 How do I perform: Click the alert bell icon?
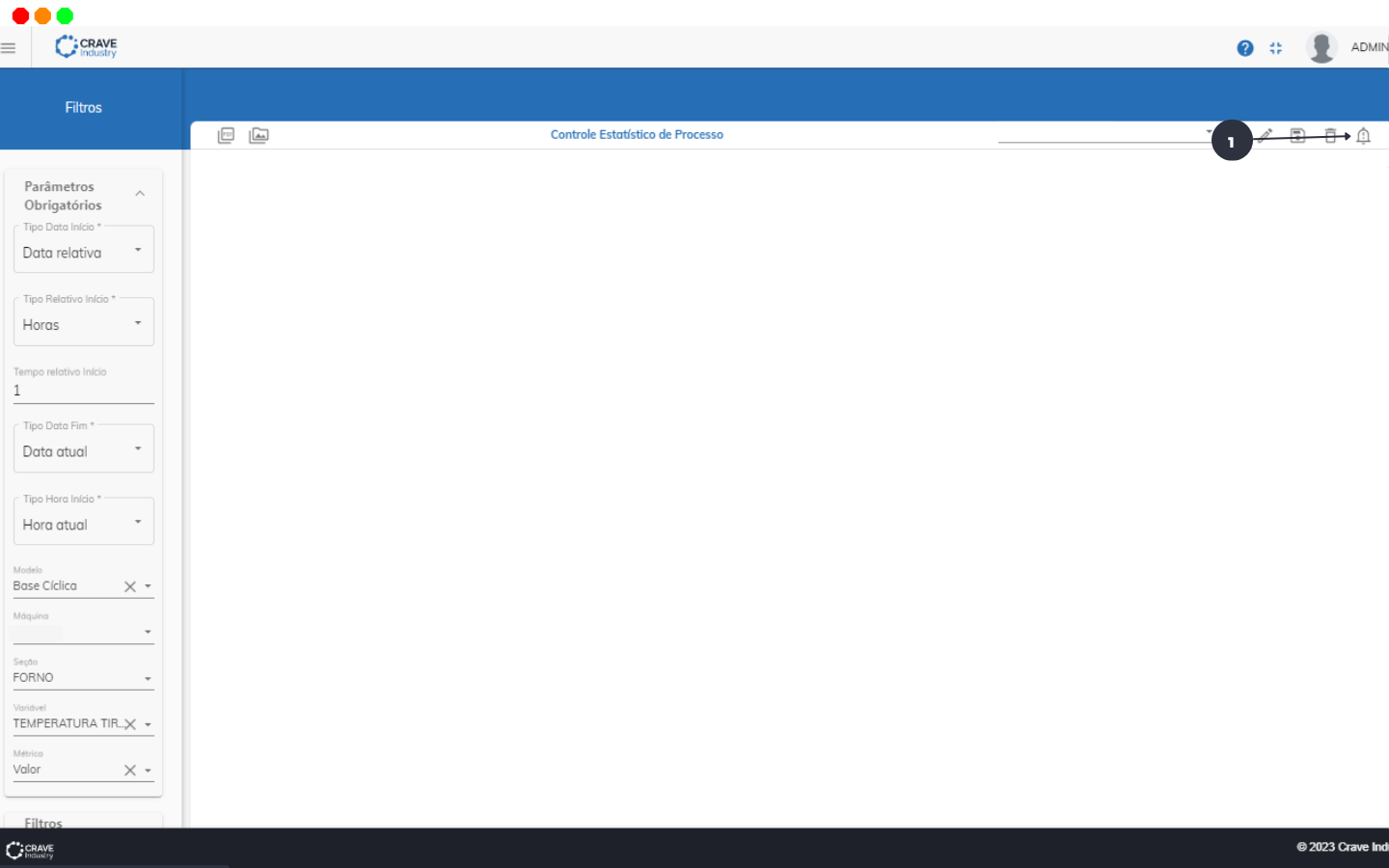tap(1363, 136)
